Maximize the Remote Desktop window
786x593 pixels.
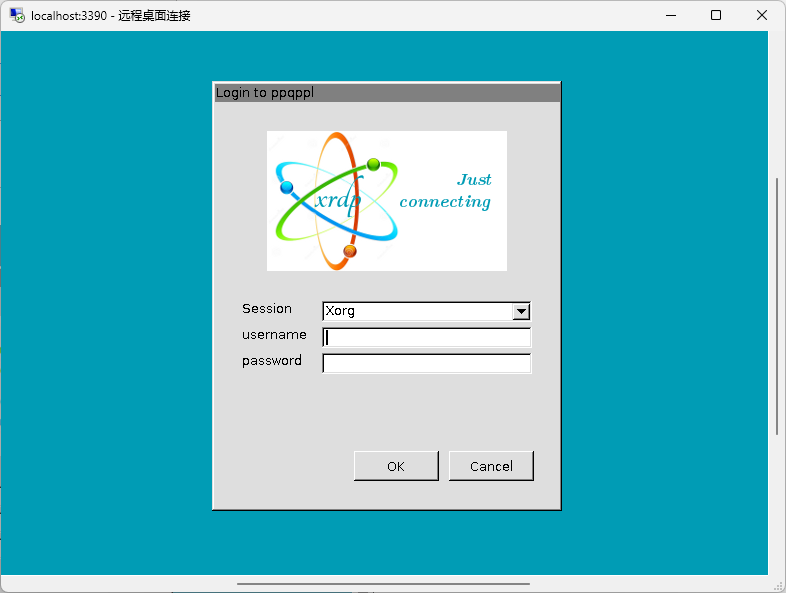pos(716,16)
